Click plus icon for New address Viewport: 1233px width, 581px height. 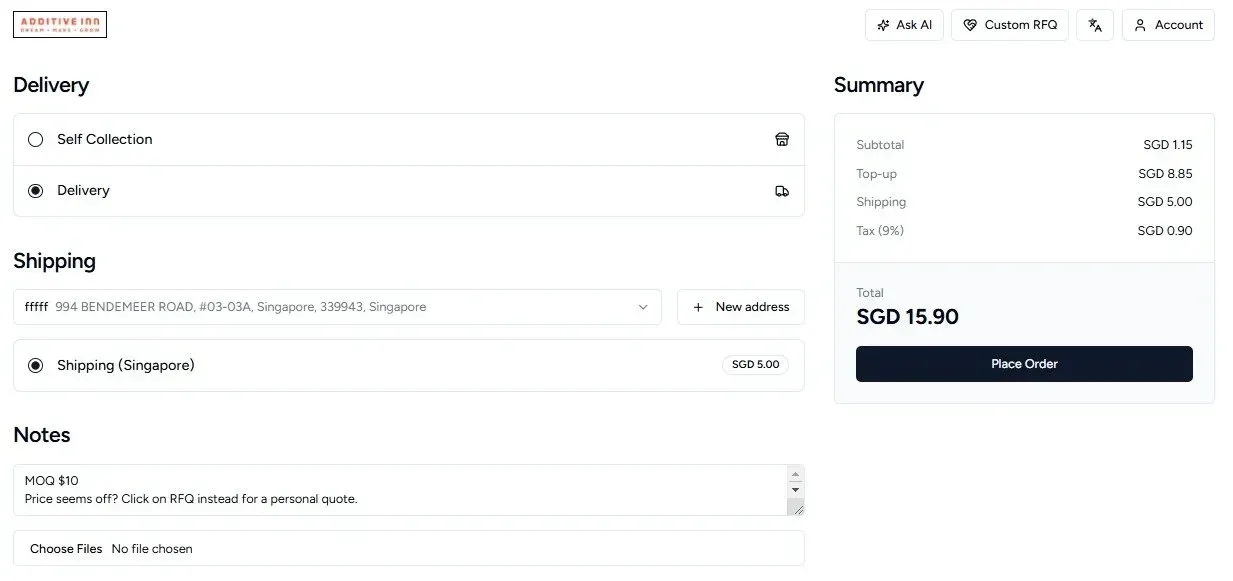tap(698, 307)
